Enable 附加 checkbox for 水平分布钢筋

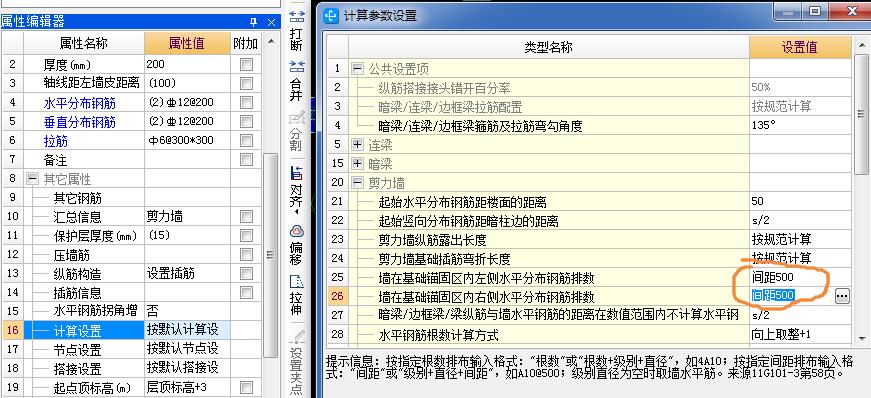(x=246, y=103)
